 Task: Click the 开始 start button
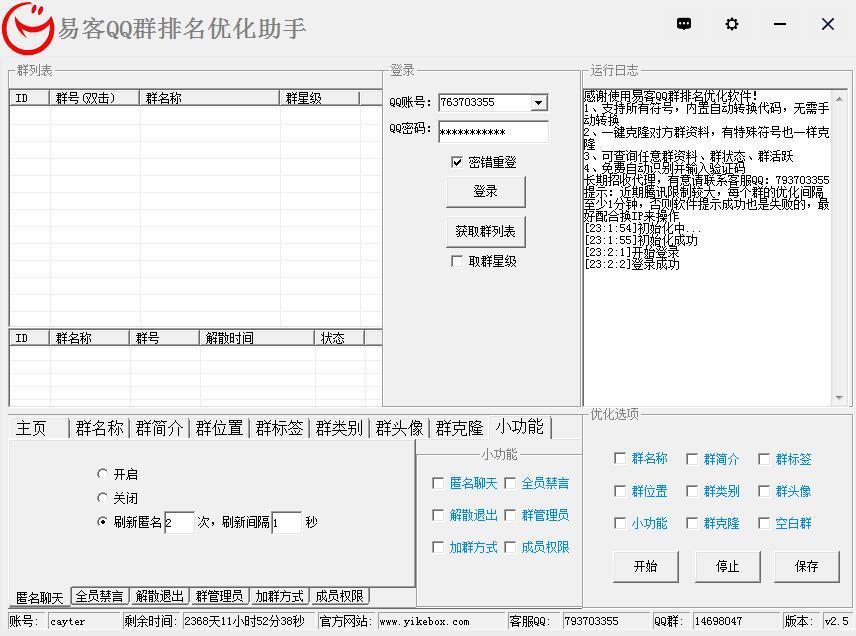tap(646, 566)
